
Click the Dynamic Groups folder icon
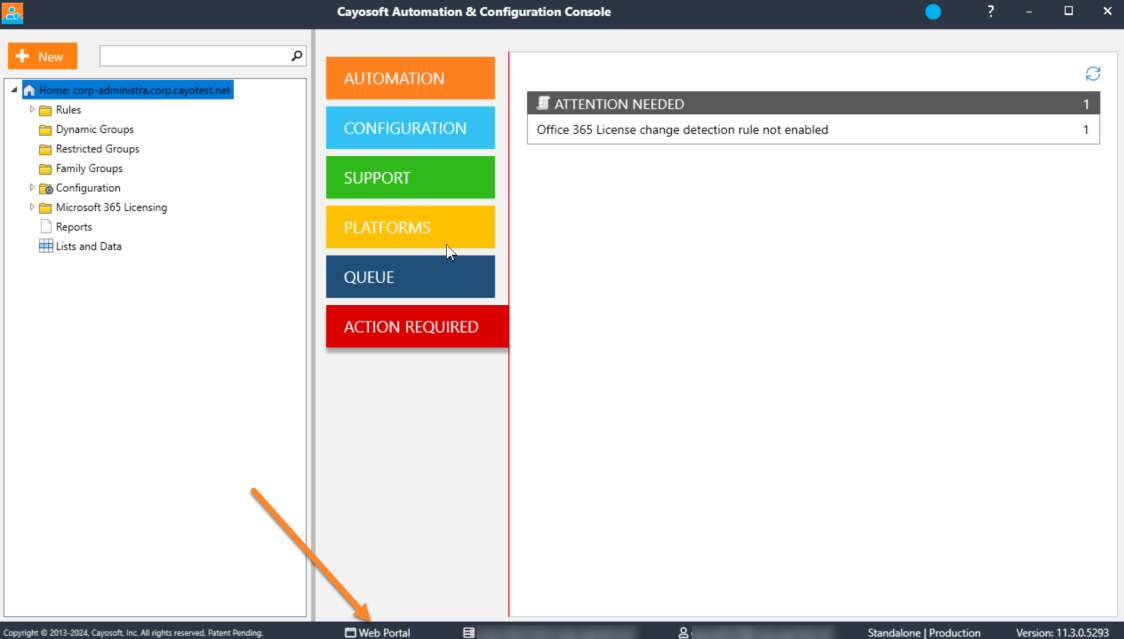45,129
